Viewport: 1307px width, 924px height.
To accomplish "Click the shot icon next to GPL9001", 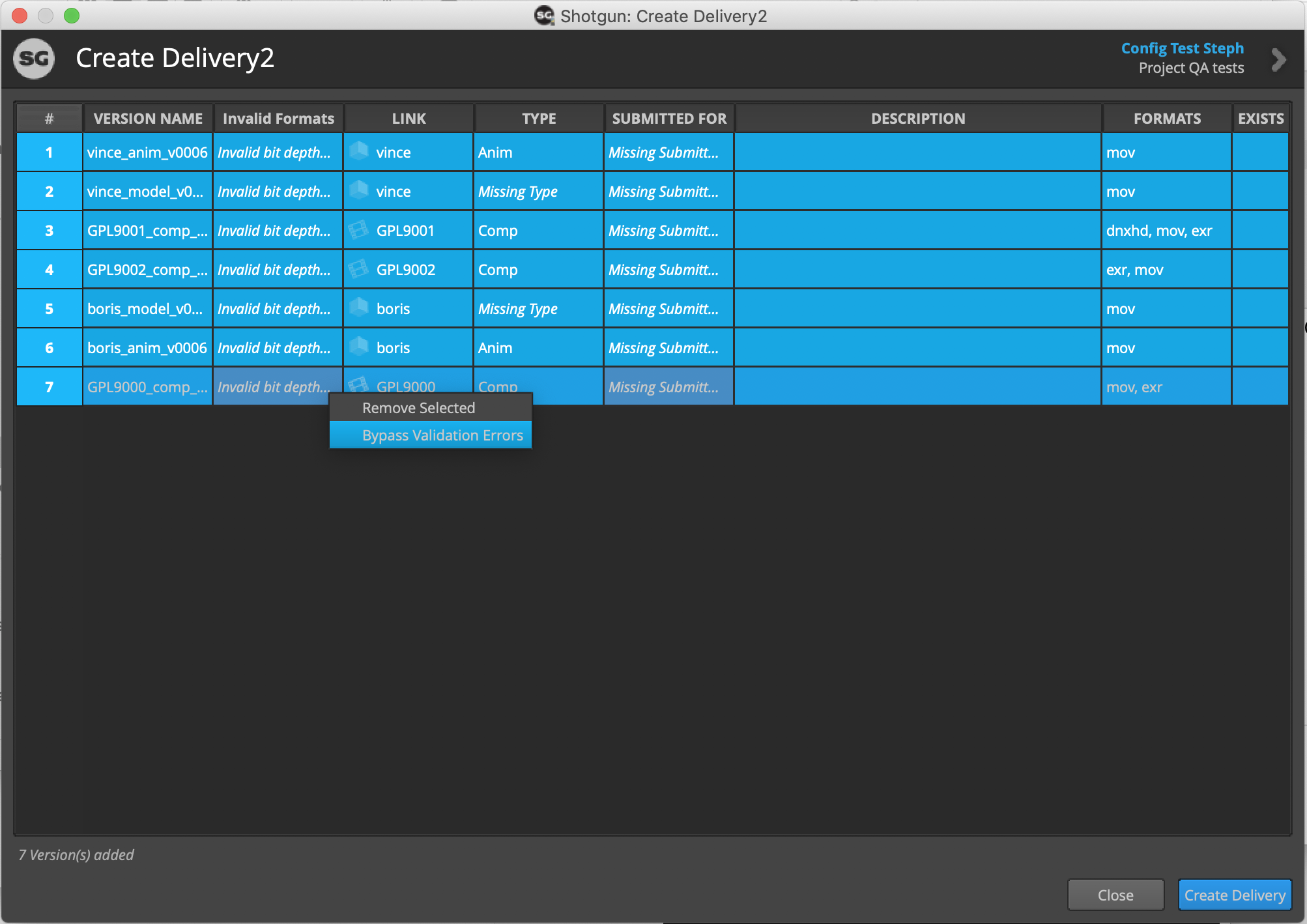I will 359,230.
